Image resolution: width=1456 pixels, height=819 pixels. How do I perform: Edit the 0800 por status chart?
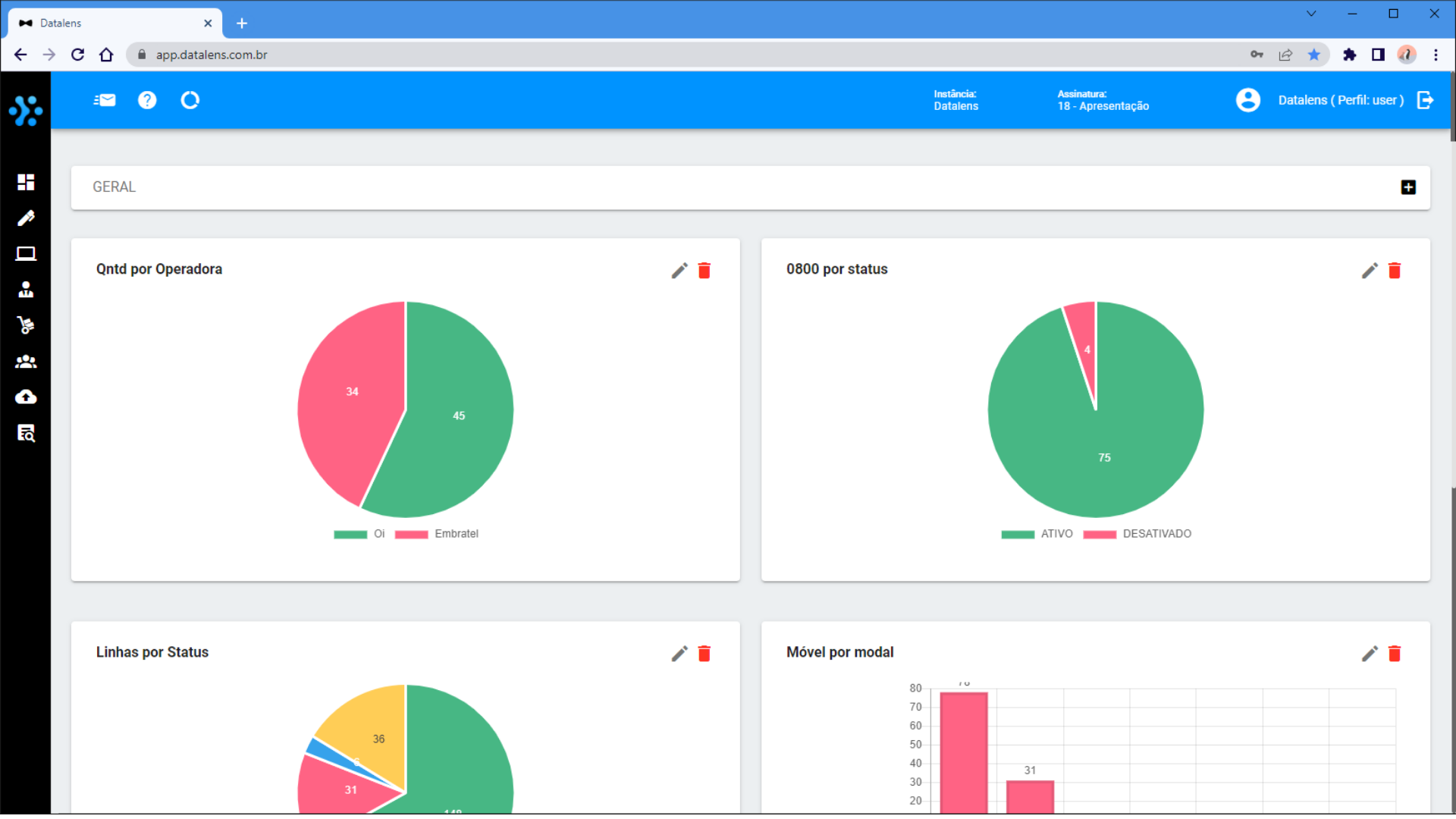tap(1370, 271)
